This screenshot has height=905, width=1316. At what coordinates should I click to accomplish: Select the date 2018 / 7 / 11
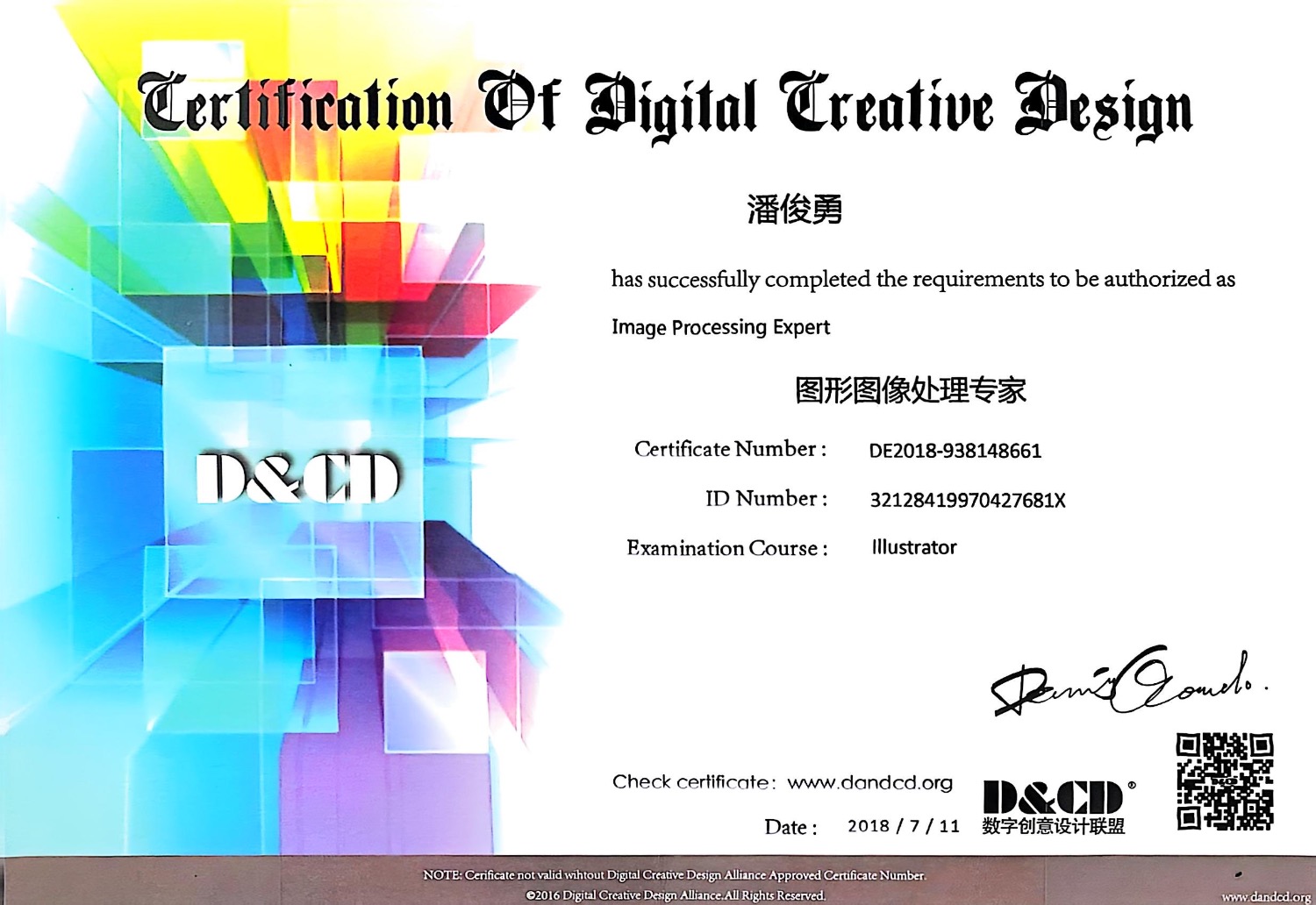[x=903, y=826]
